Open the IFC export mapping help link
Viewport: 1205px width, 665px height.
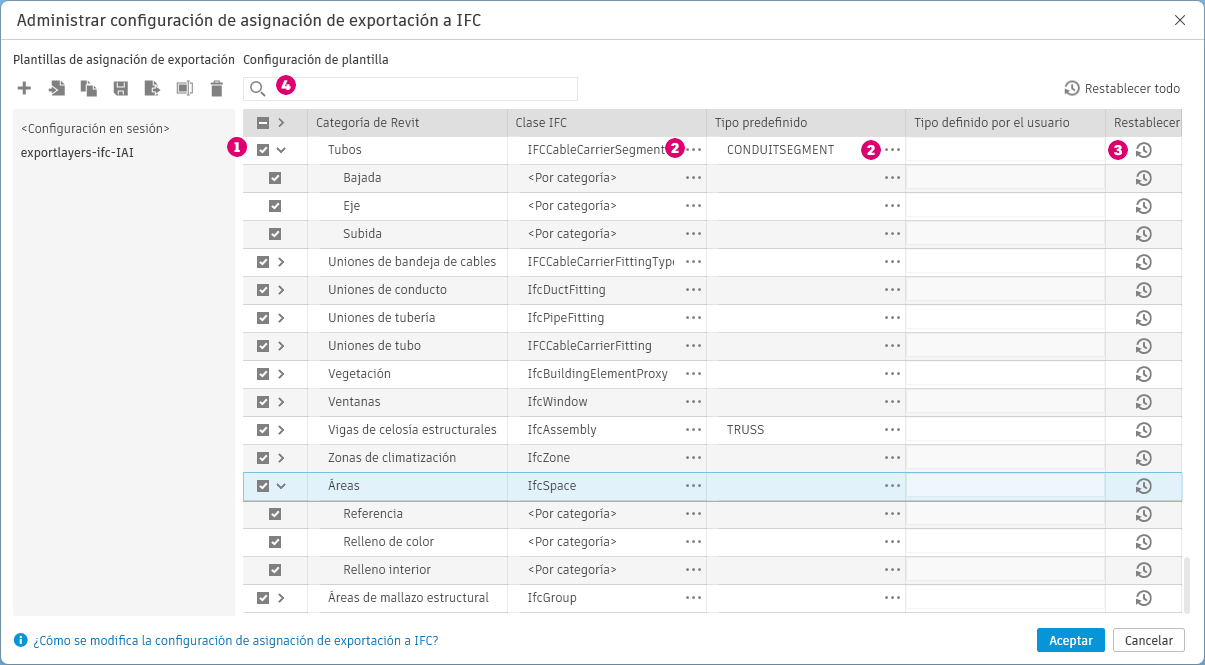click(236, 640)
